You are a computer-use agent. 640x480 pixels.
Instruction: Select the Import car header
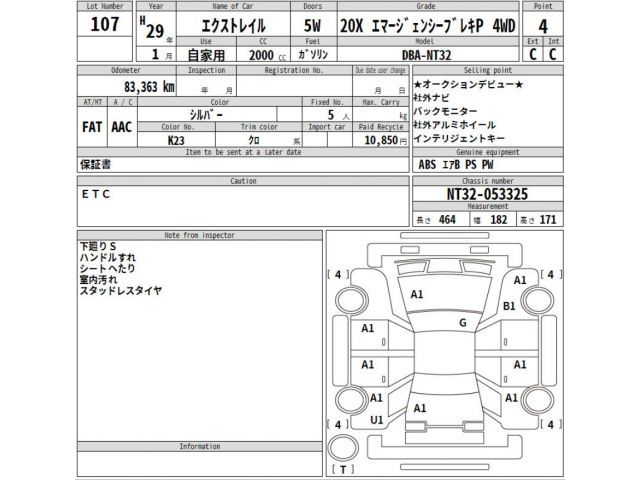coord(327,127)
